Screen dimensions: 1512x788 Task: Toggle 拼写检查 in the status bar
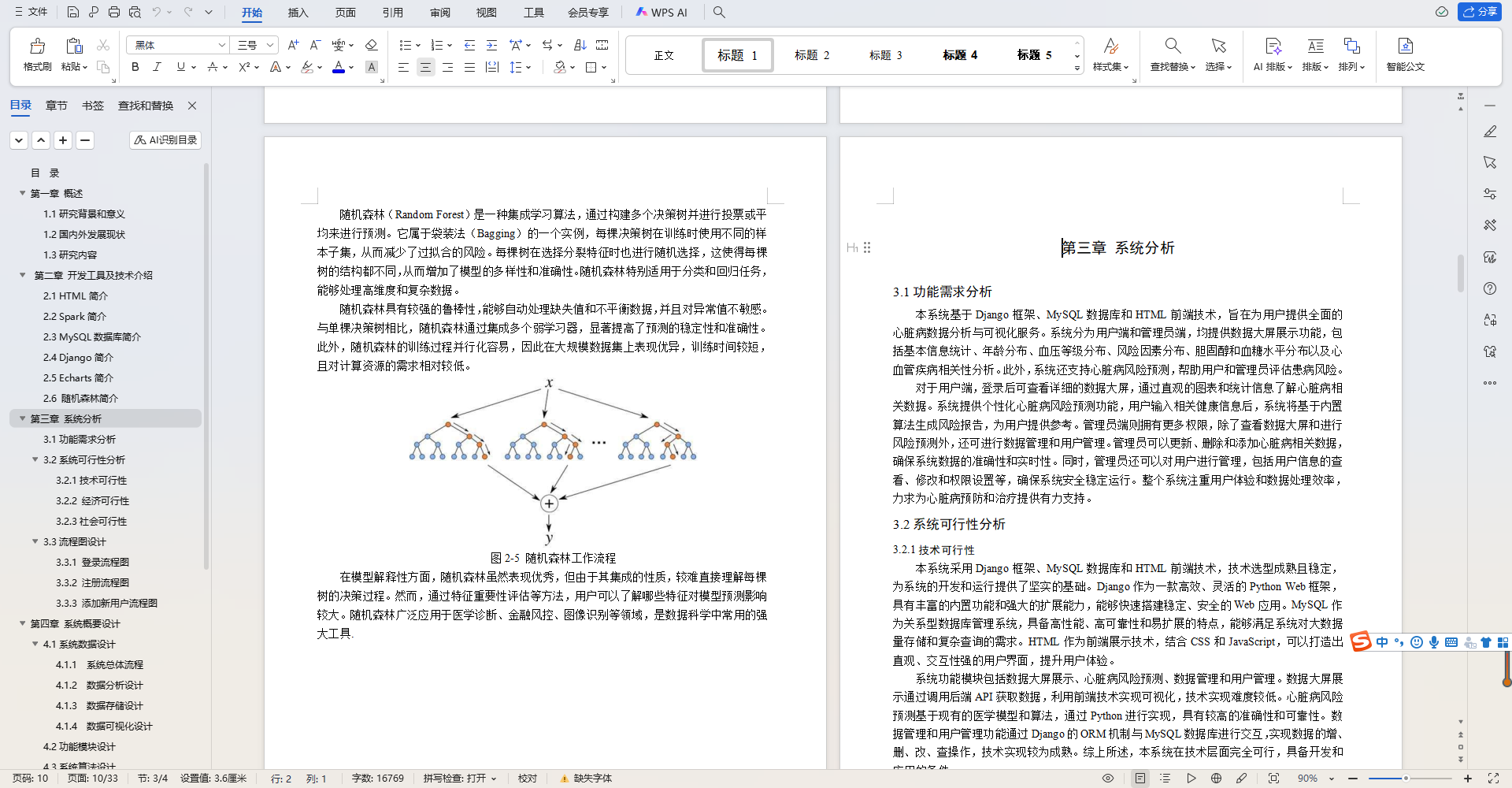click(x=460, y=779)
